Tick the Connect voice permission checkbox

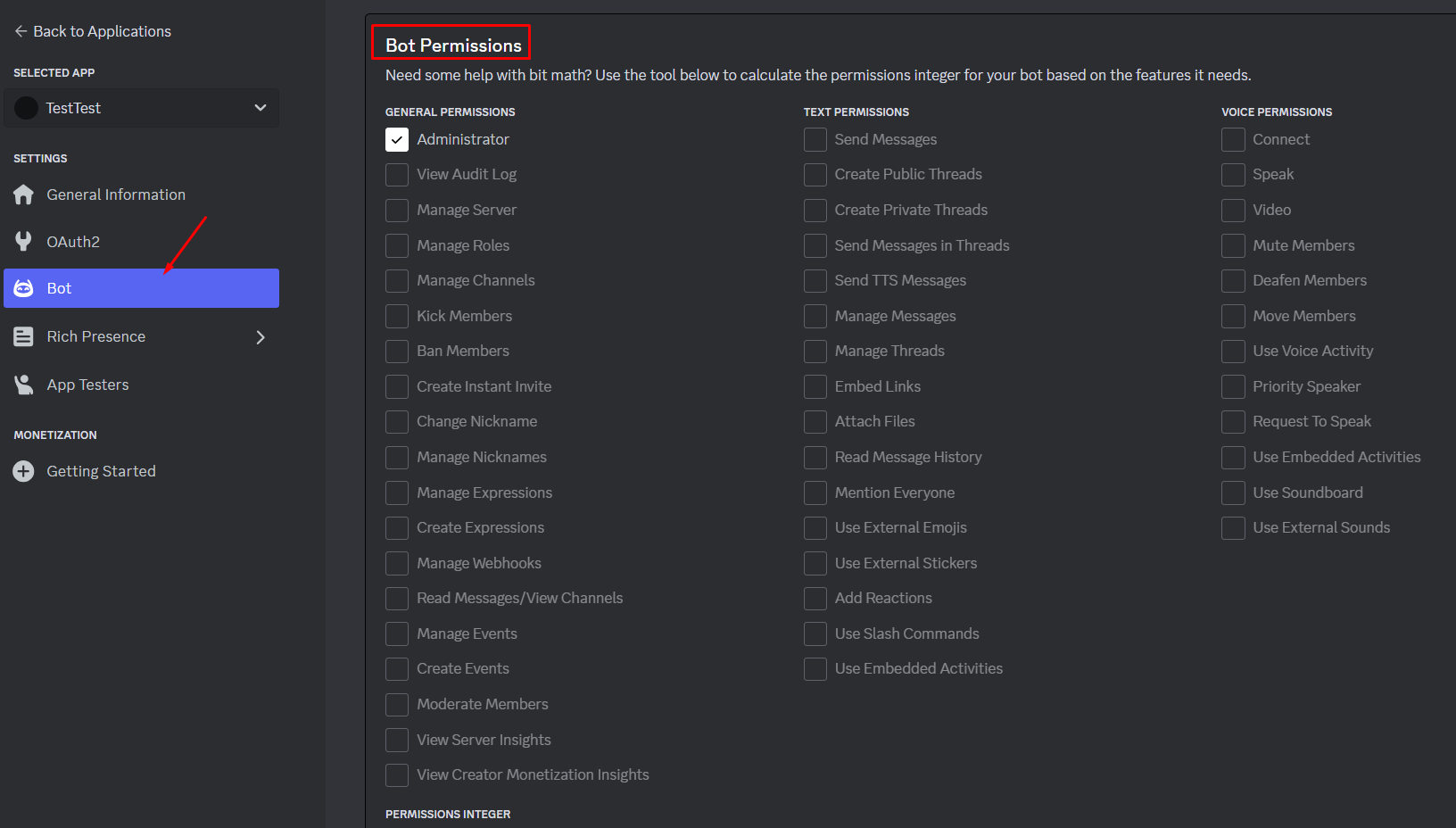[x=1233, y=139]
